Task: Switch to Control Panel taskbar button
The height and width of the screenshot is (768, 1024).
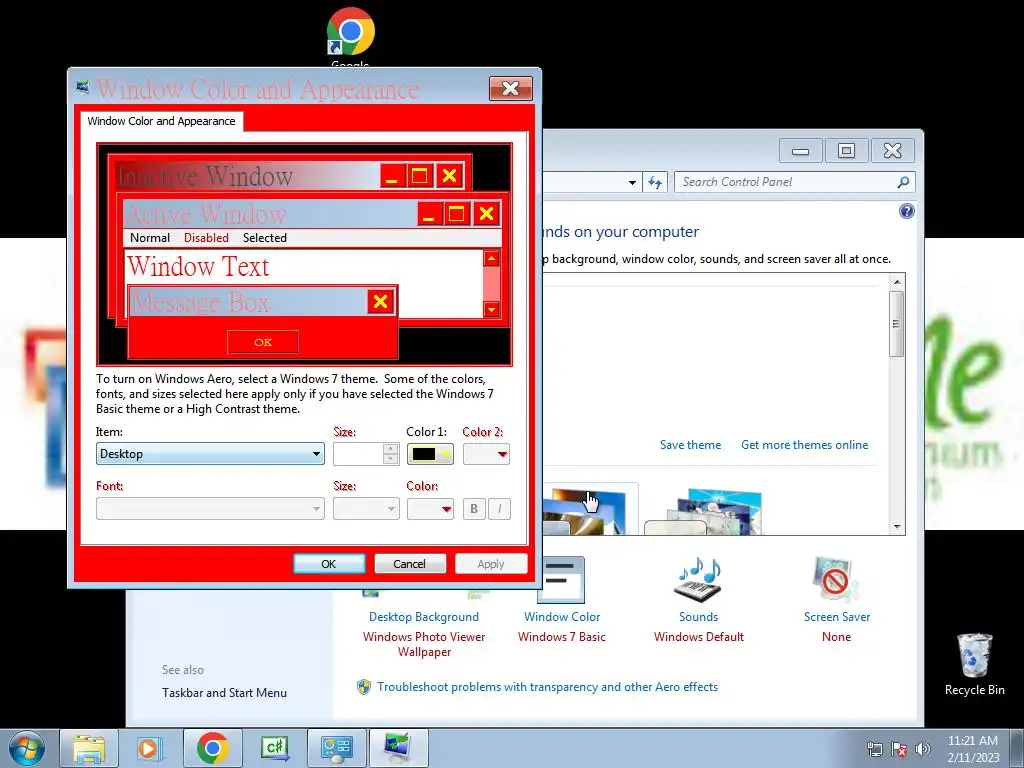Action: click(337, 748)
